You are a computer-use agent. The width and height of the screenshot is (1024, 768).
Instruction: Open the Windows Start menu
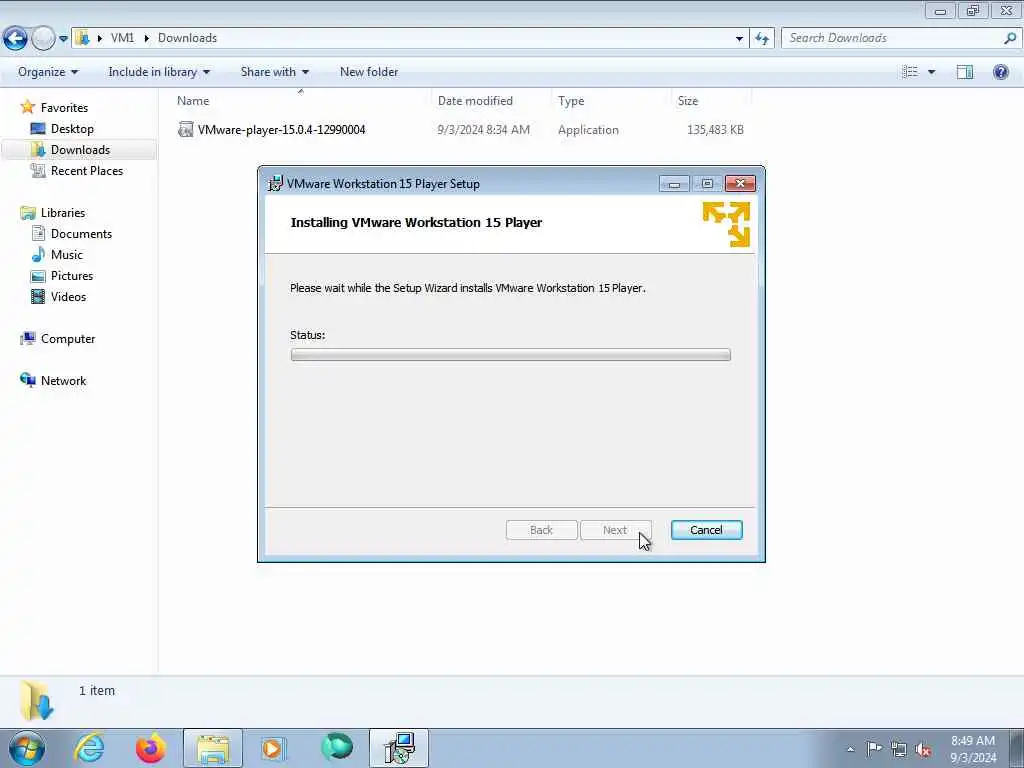click(27, 748)
